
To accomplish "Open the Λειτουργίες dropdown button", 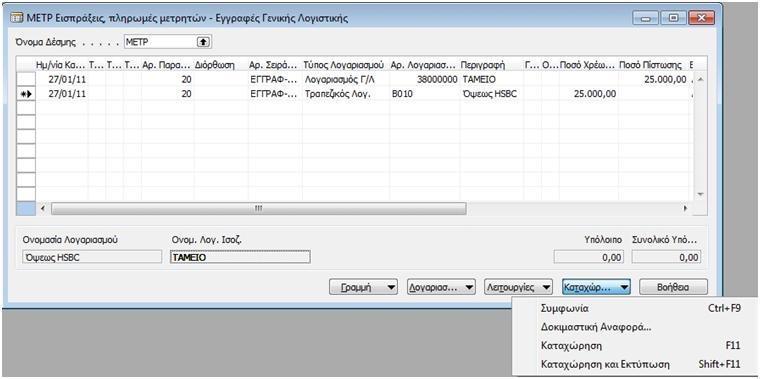I will point(519,287).
